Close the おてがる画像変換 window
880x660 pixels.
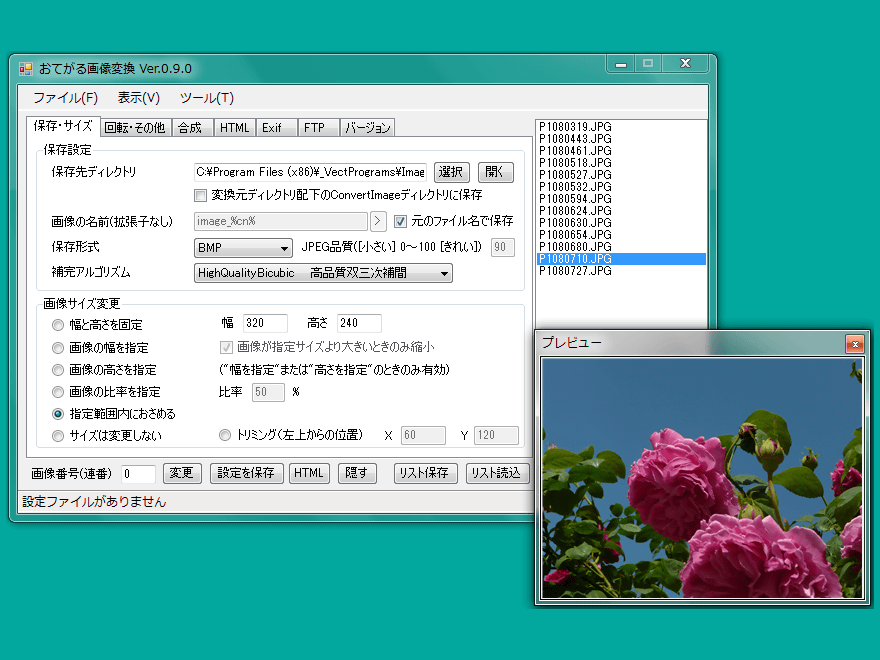(685, 64)
